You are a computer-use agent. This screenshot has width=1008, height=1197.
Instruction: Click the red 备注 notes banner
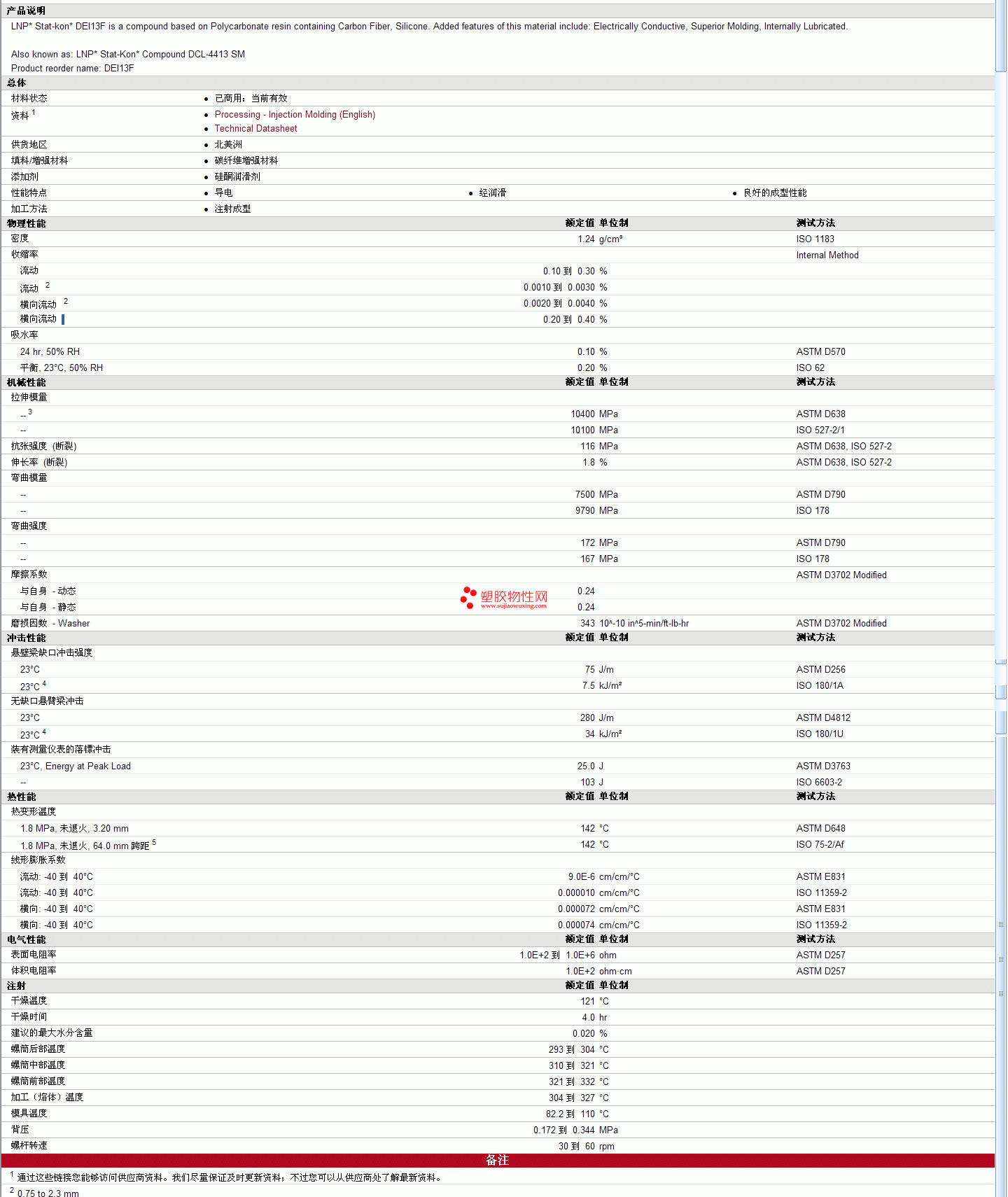click(x=498, y=1161)
